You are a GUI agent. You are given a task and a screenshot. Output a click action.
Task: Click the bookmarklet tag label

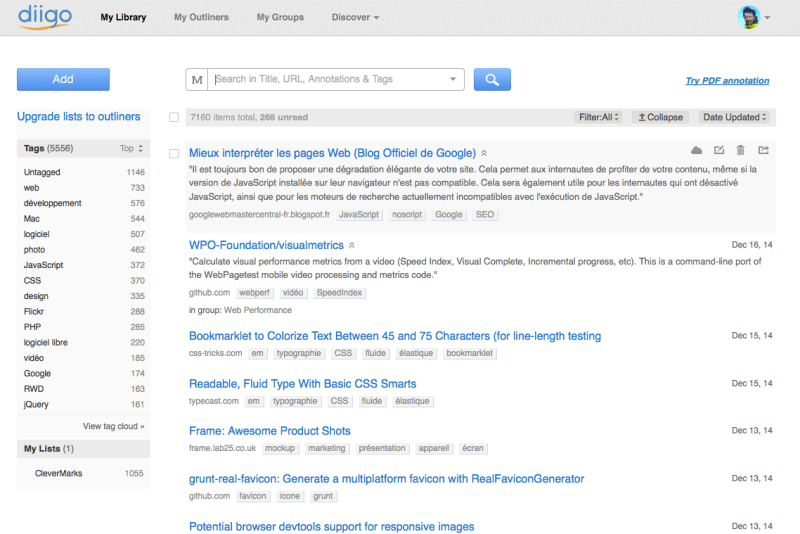coord(469,353)
